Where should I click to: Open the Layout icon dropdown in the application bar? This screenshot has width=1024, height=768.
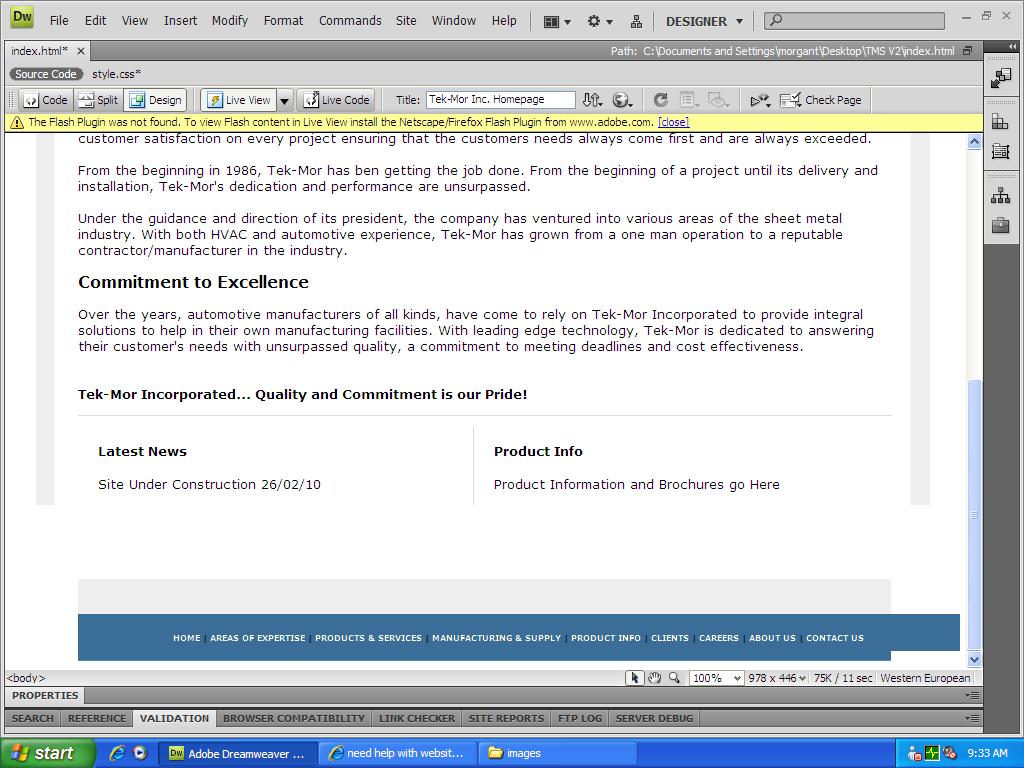(x=557, y=22)
